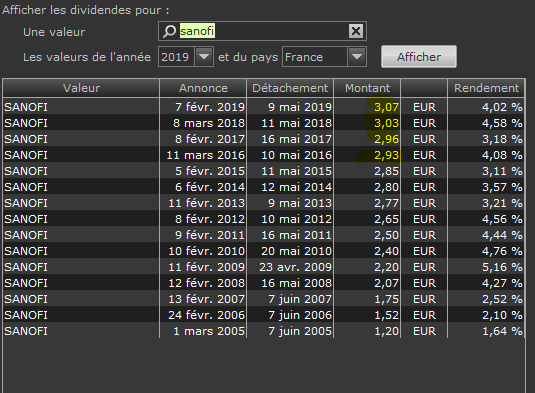Sort by Détachement column header

click(x=290, y=88)
